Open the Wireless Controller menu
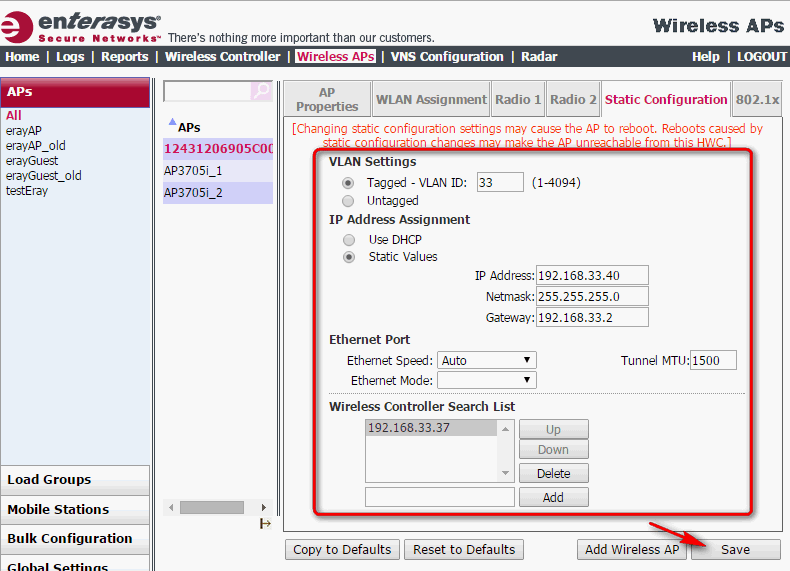The height and width of the screenshot is (571, 790). [223, 56]
